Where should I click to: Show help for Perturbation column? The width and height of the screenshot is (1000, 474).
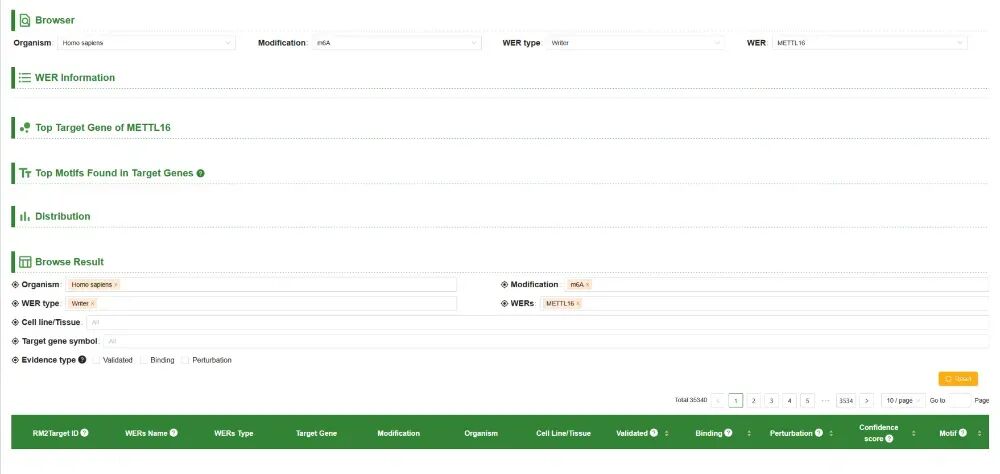pyautogui.click(x=818, y=433)
